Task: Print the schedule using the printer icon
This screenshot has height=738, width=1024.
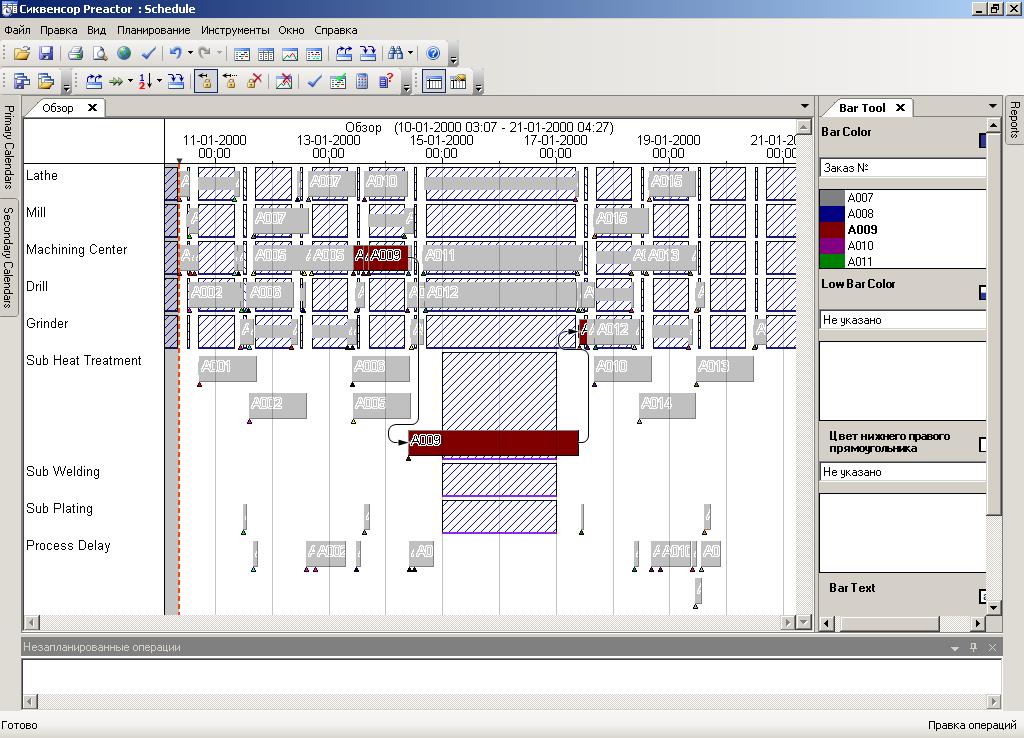Action: [x=76, y=54]
